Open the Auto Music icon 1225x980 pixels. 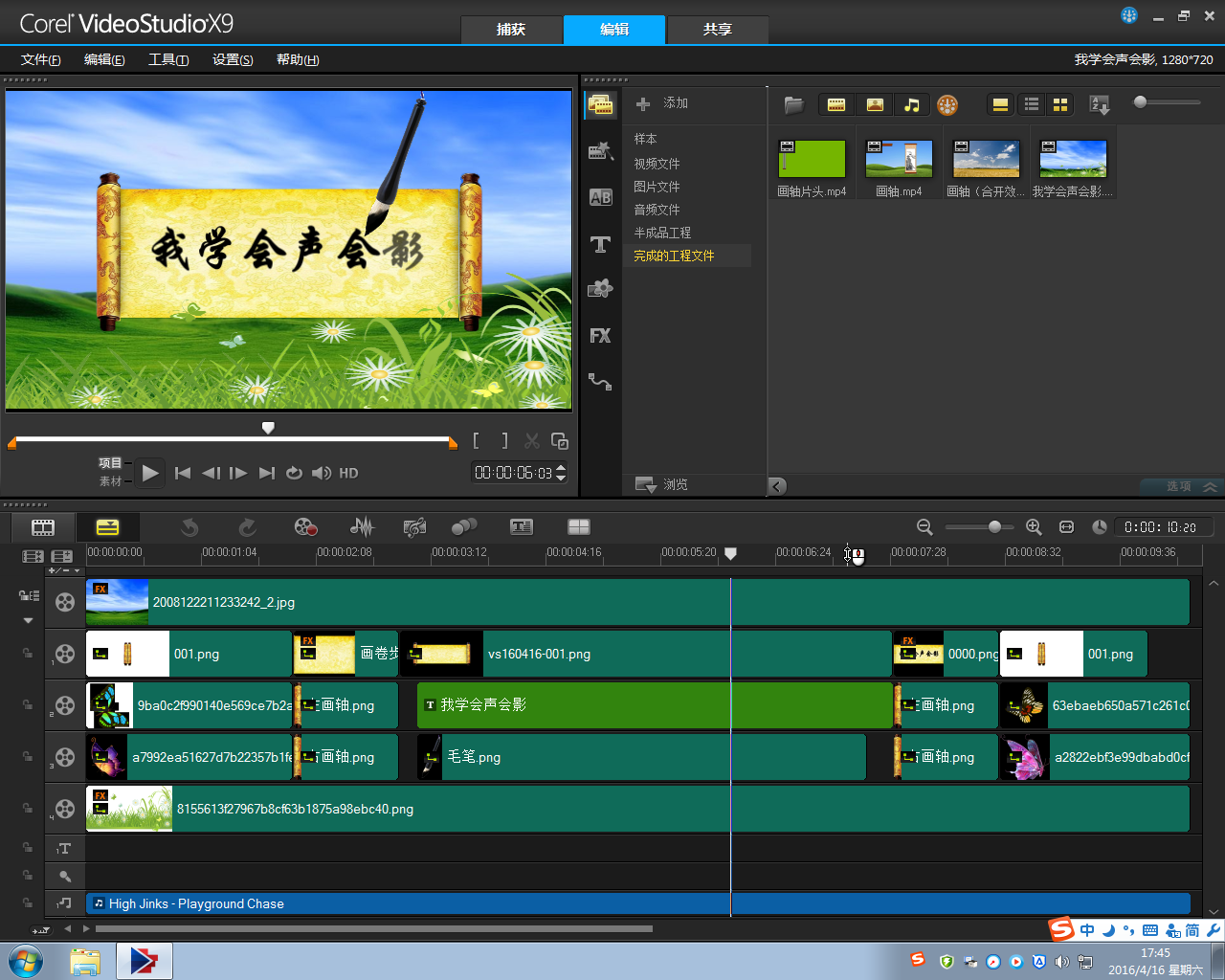click(414, 527)
